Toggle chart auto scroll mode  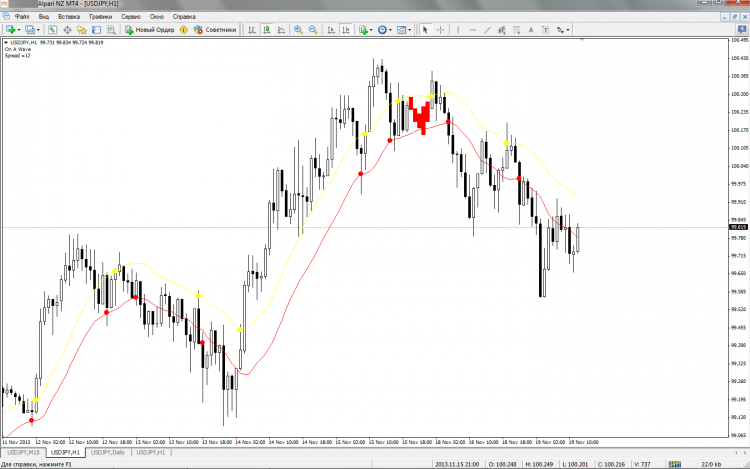(x=329, y=30)
